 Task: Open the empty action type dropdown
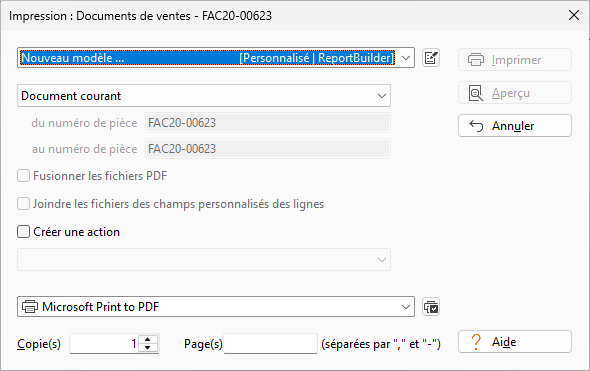click(x=204, y=260)
